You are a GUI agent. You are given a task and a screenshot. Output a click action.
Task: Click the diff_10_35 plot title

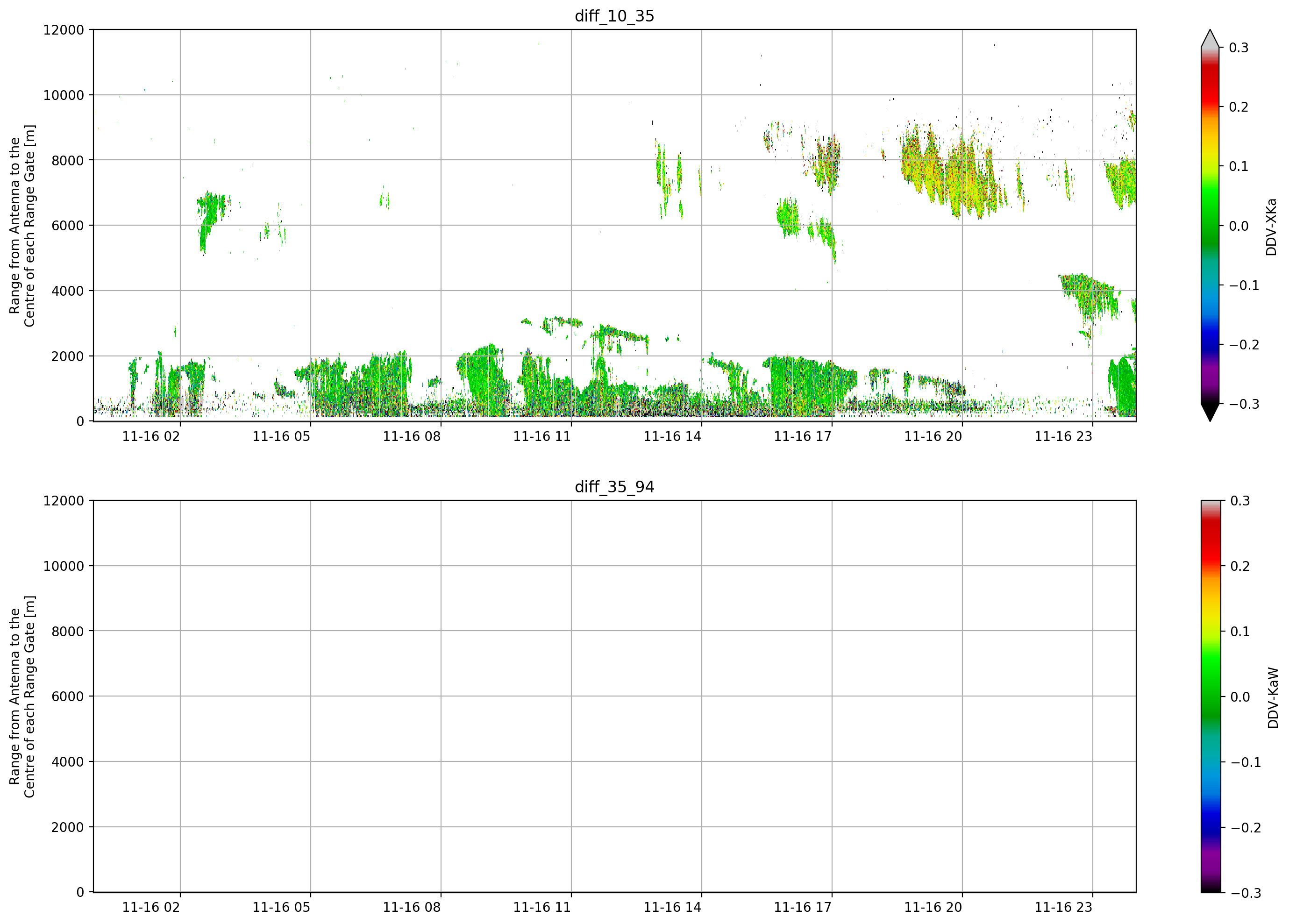(614, 16)
